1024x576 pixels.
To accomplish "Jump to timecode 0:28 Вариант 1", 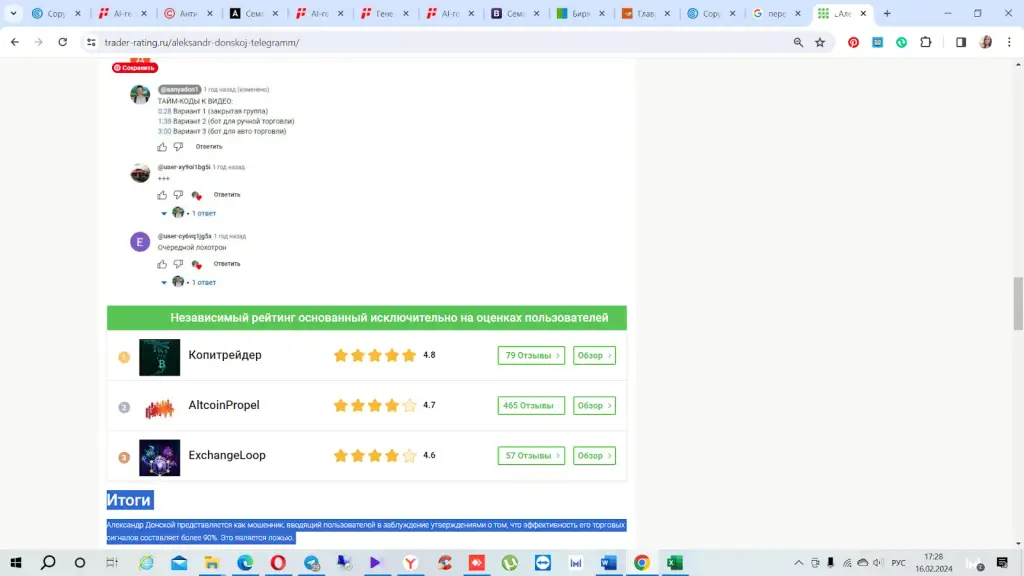I will coord(164,111).
